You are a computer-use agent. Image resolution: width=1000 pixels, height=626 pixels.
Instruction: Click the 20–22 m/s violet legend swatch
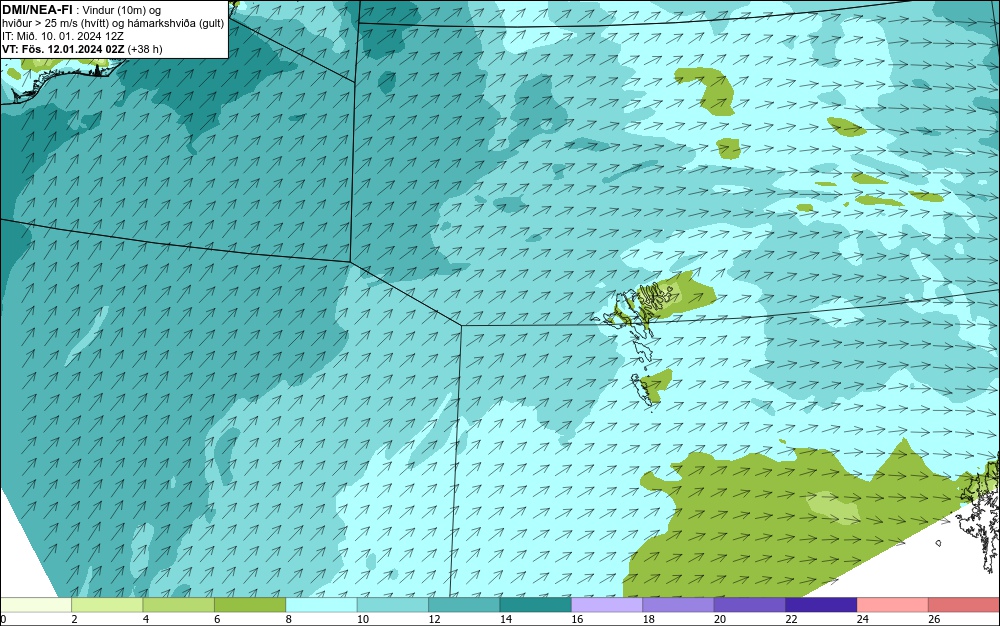pos(750,604)
